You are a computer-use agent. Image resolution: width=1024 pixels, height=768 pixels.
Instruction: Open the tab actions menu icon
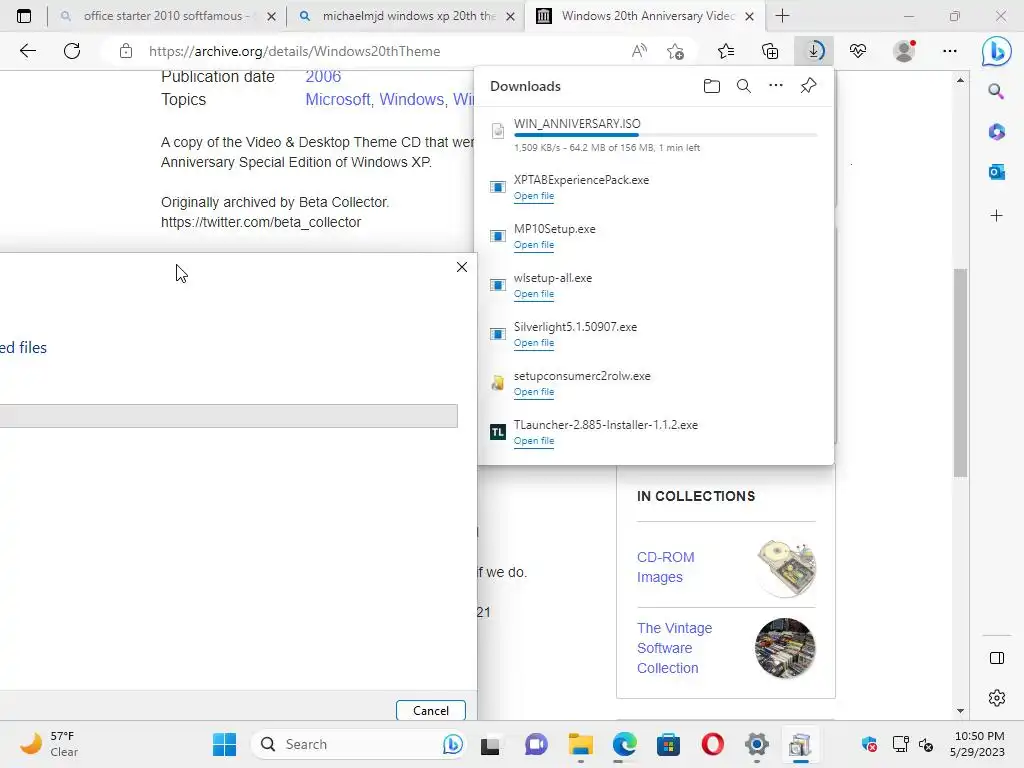pyautogui.click(x=24, y=16)
